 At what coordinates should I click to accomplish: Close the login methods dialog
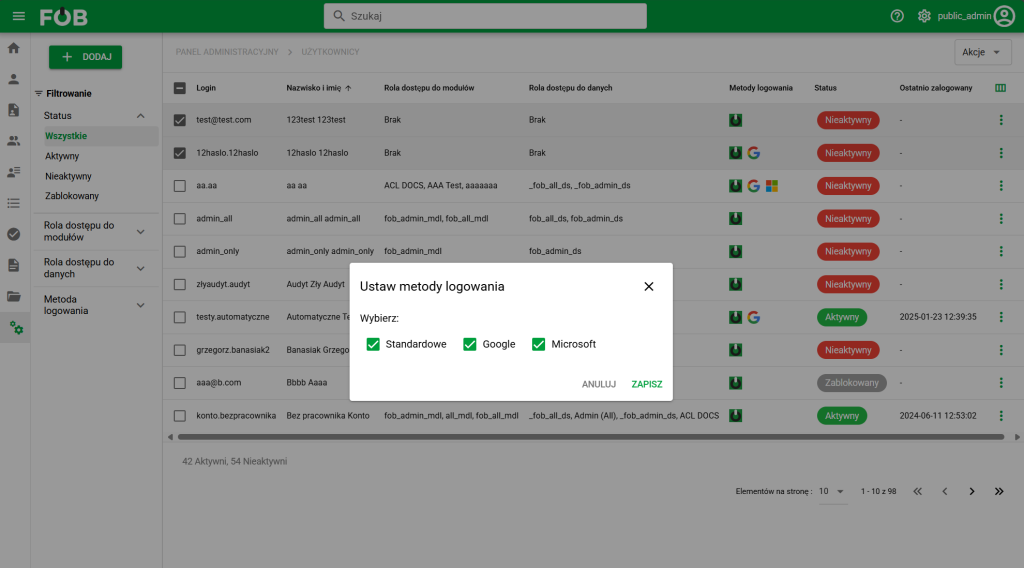[x=649, y=286]
